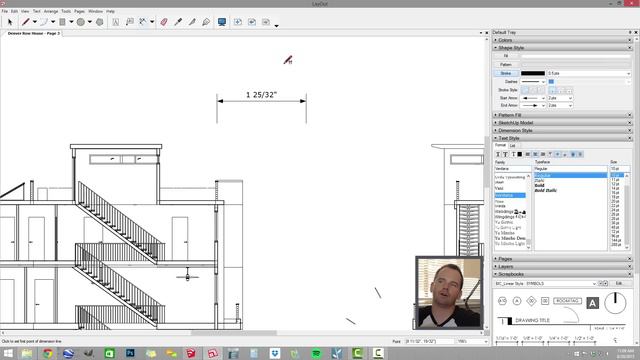
Task: Open the stroke width dropdown
Action: 628,73
